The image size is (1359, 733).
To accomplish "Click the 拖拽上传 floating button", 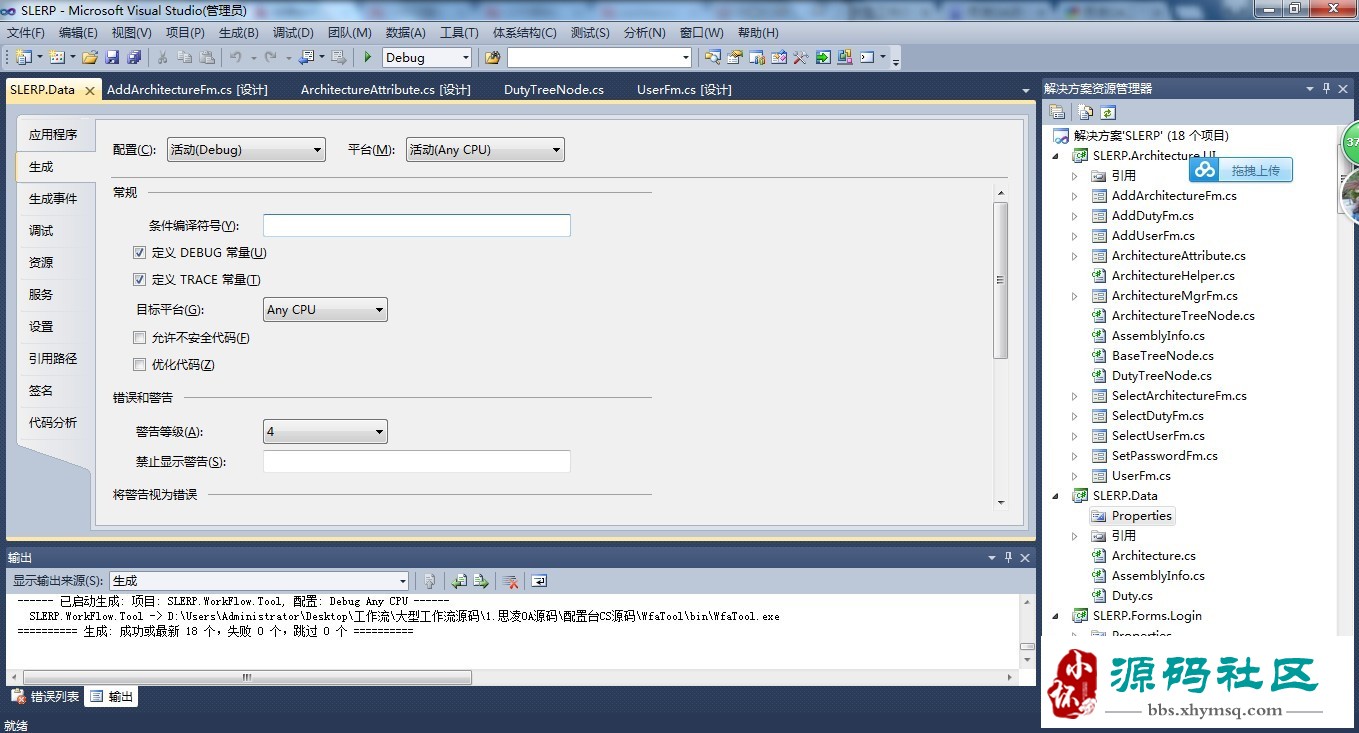I will pos(1241,170).
